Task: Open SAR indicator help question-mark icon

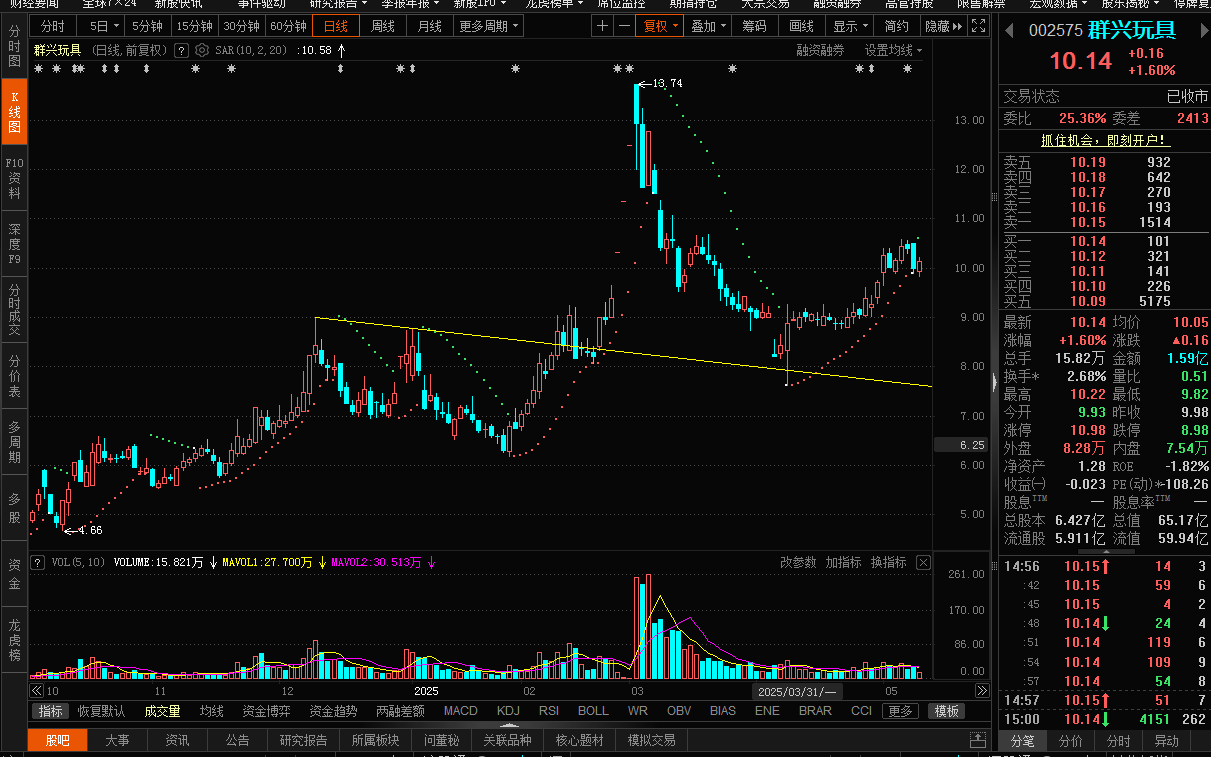Action: click(181, 50)
